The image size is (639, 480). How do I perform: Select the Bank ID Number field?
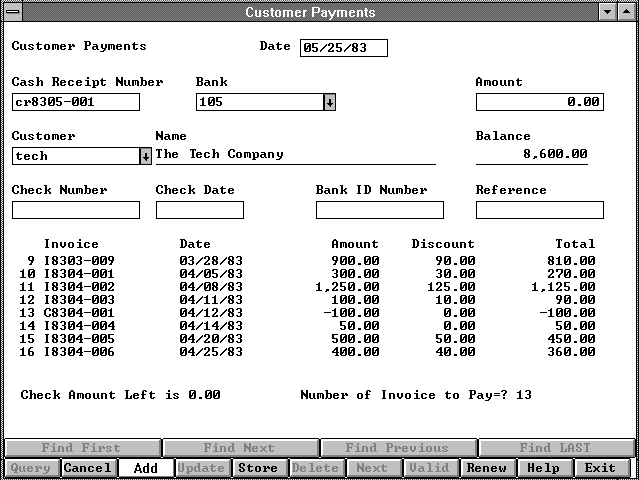(x=379, y=210)
